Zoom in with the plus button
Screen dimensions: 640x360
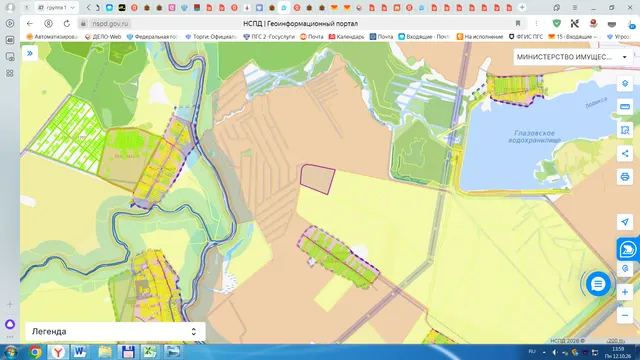(x=625, y=292)
